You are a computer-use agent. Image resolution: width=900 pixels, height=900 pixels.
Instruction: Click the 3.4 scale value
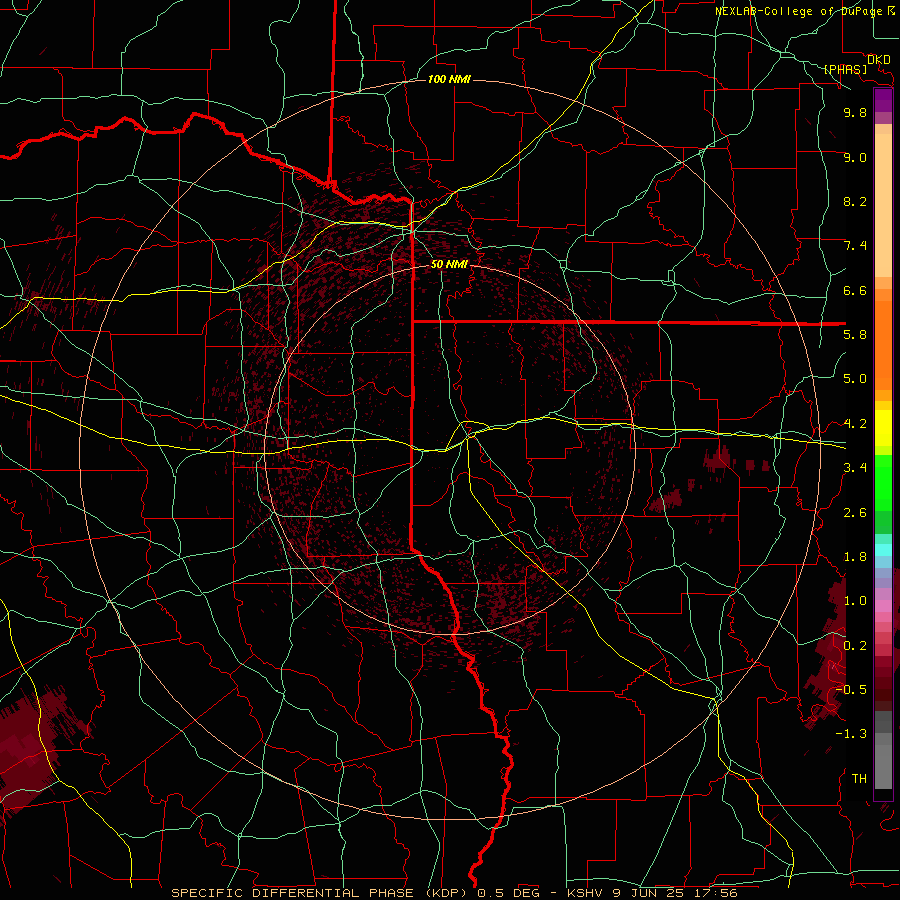pyautogui.click(x=855, y=467)
